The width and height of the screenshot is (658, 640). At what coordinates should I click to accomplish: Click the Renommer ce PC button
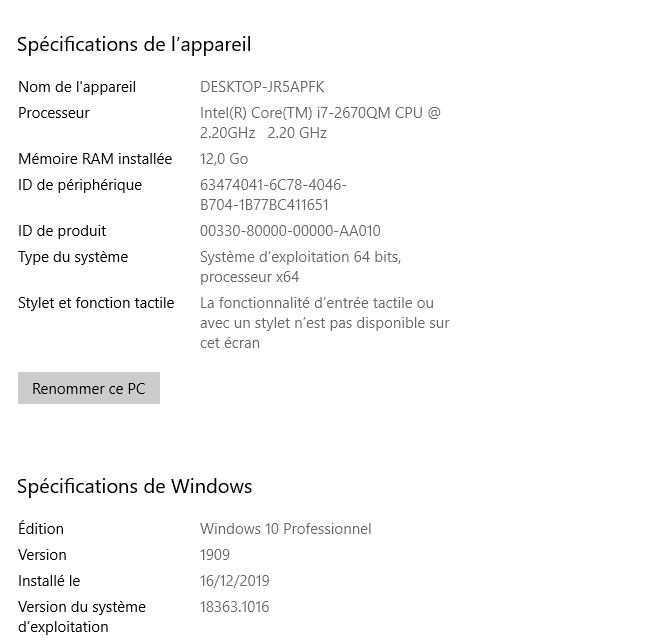click(x=89, y=389)
